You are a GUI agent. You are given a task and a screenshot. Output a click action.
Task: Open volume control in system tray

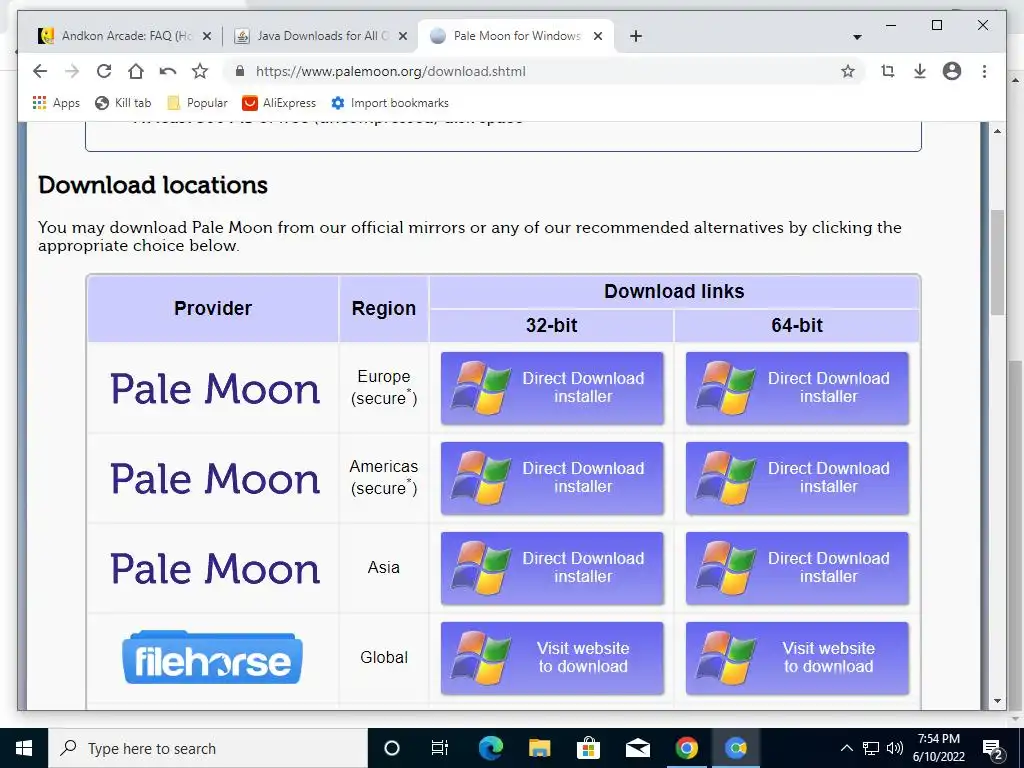click(x=895, y=748)
